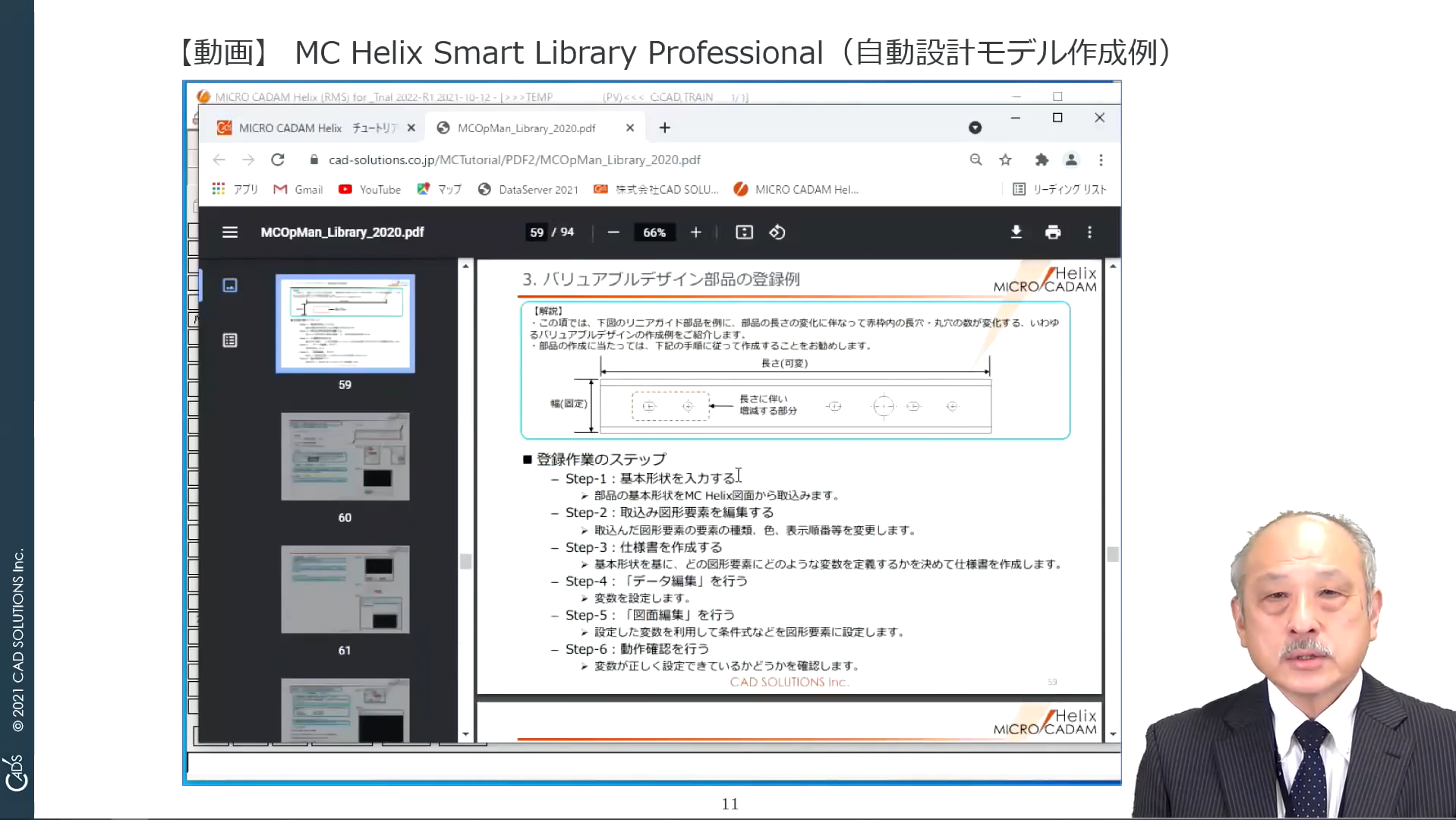The width and height of the screenshot is (1456, 820).
Task: Click the zoom out minus button
Action: 613,232
